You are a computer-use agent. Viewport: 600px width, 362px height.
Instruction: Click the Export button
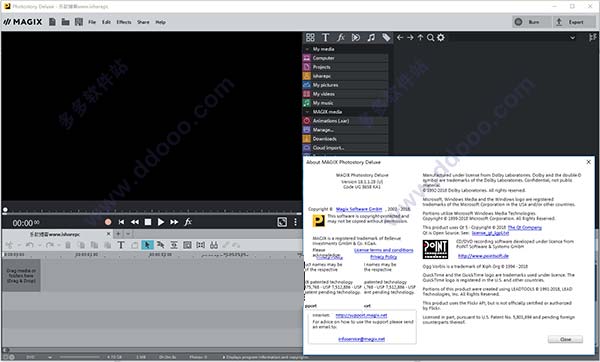pyautogui.click(x=574, y=22)
